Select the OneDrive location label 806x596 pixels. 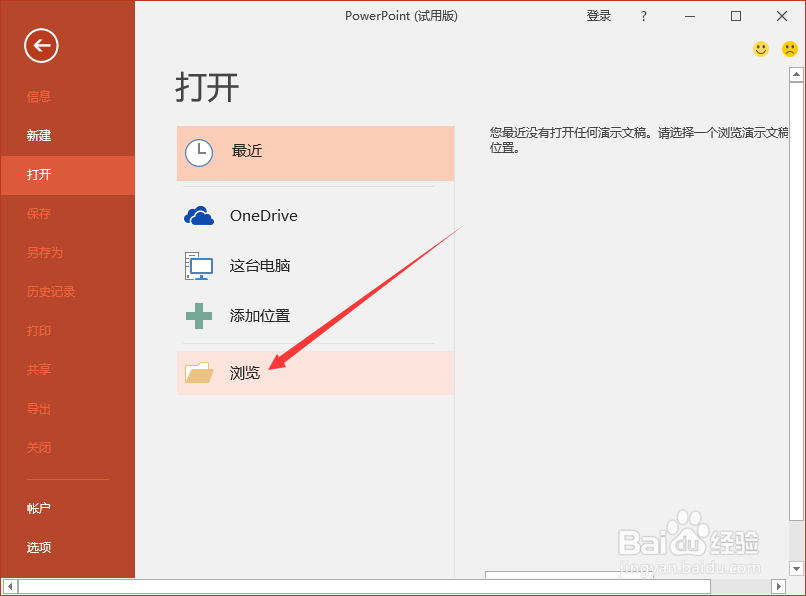tap(264, 215)
